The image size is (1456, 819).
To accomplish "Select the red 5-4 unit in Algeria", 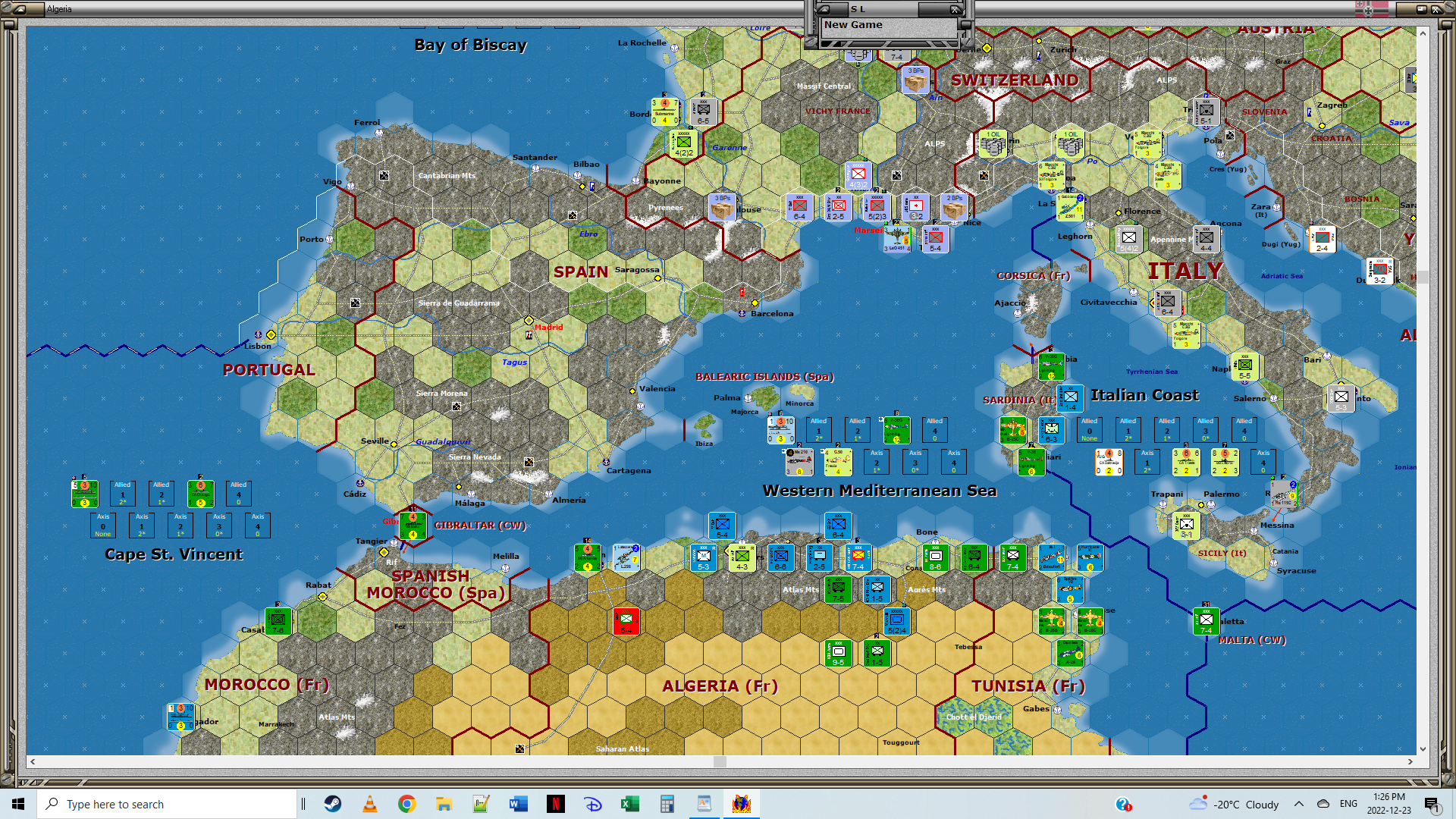I will tap(626, 621).
